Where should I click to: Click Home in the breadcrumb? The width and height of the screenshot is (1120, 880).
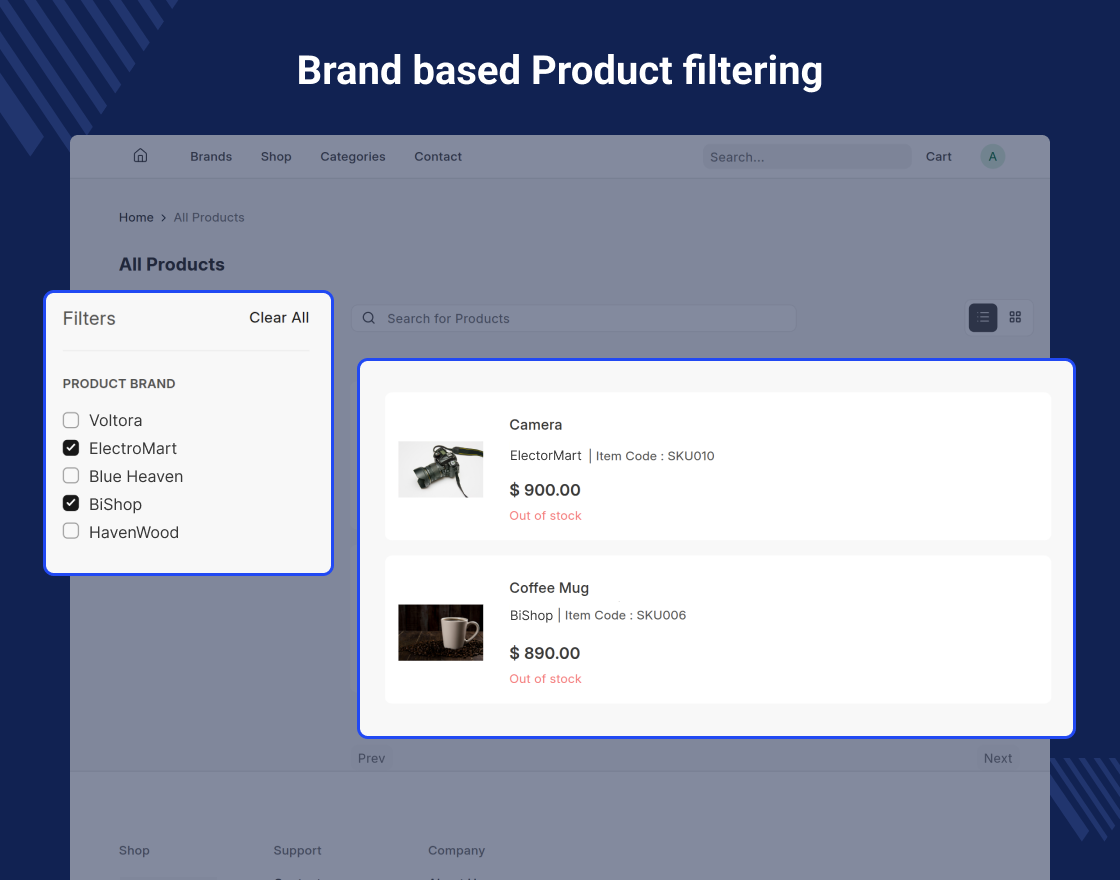tap(136, 217)
